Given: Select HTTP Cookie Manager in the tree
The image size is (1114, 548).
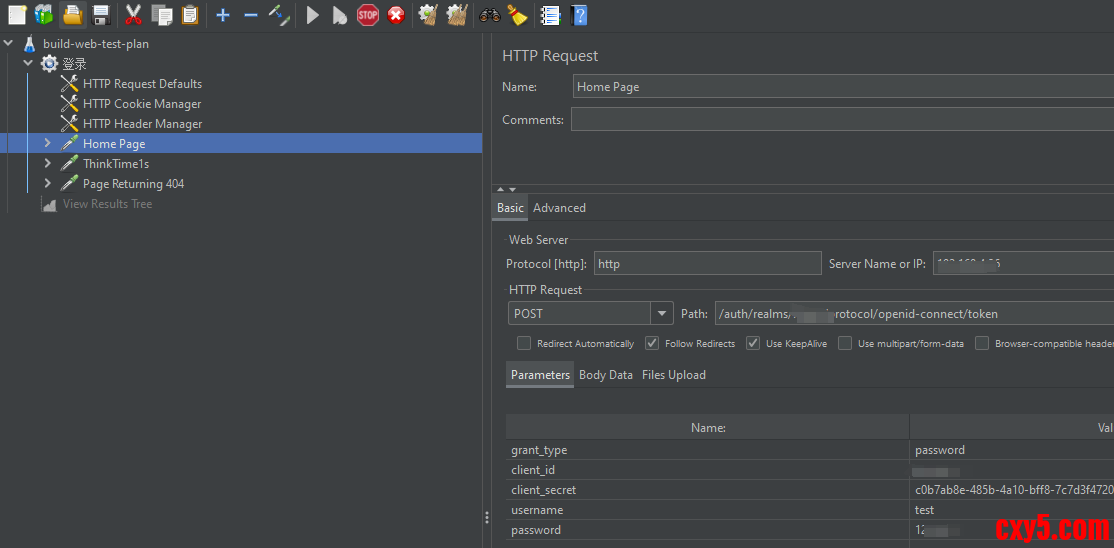Looking at the screenshot, I should tap(142, 104).
